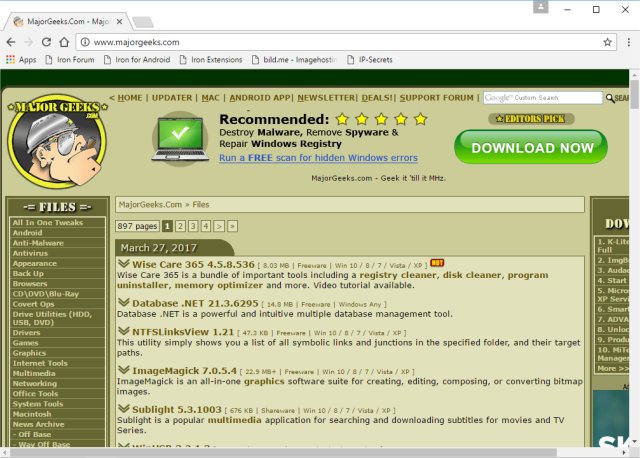
Task: Open the Apps grid shortcut
Action: click(x=21, y=60)
